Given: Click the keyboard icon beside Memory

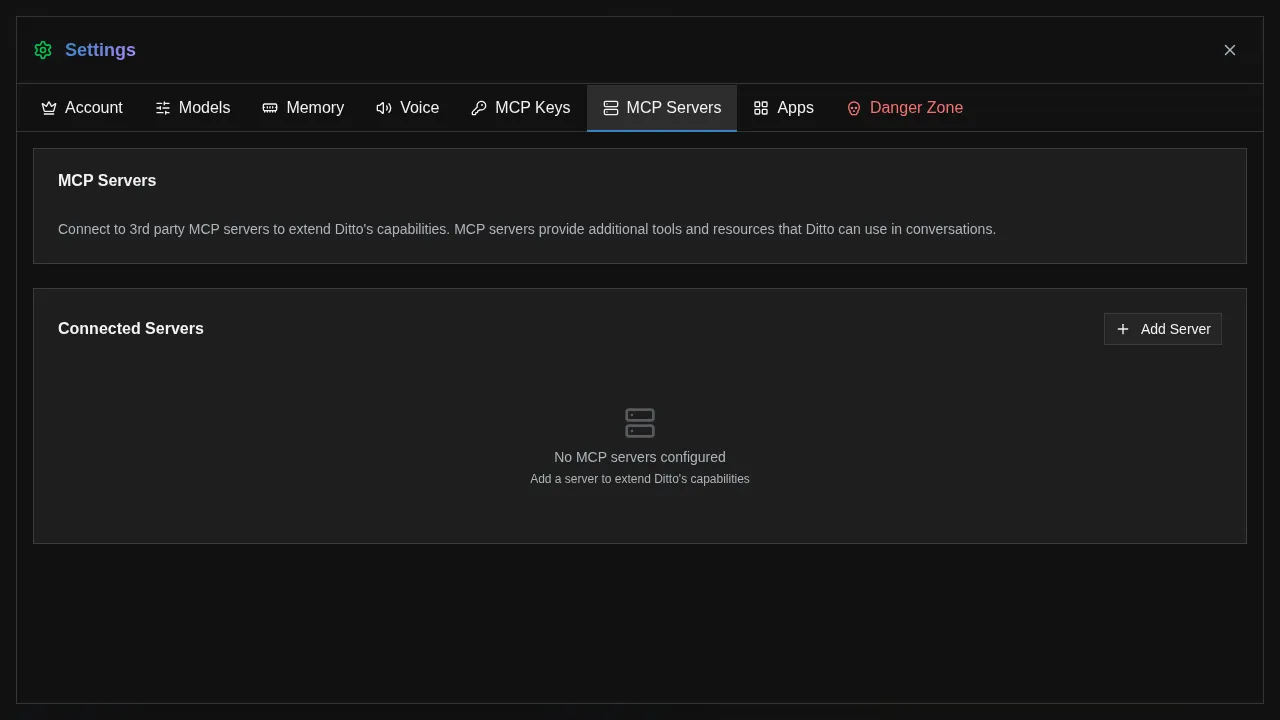Looking at the screenshot, I should [x=269, y=107].
